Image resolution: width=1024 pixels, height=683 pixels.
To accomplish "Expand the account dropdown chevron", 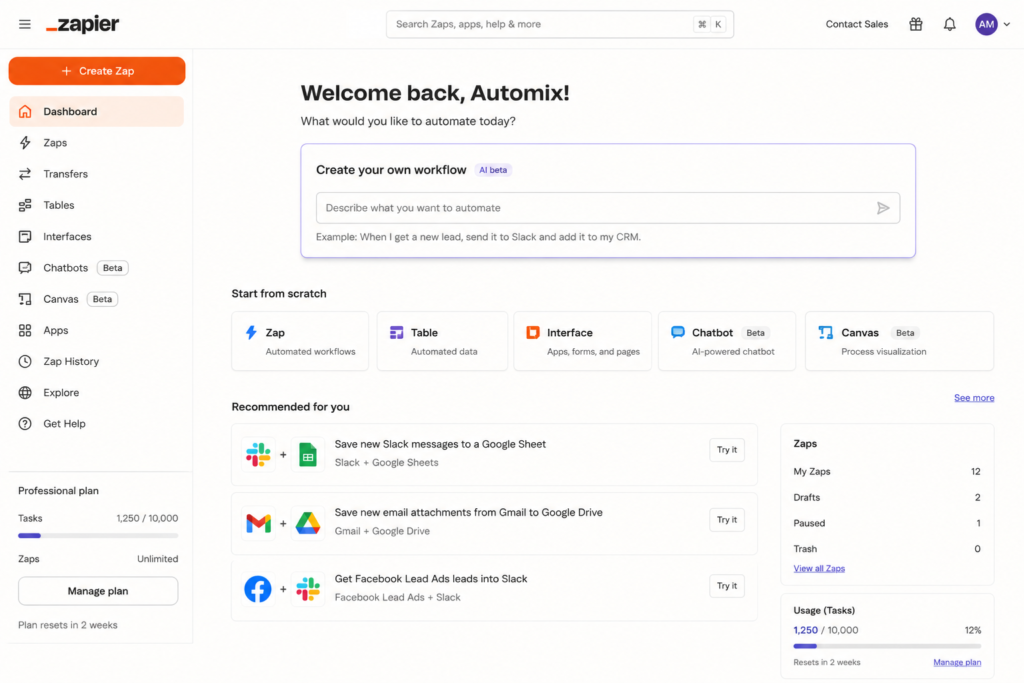I will tap(1007, 24).
